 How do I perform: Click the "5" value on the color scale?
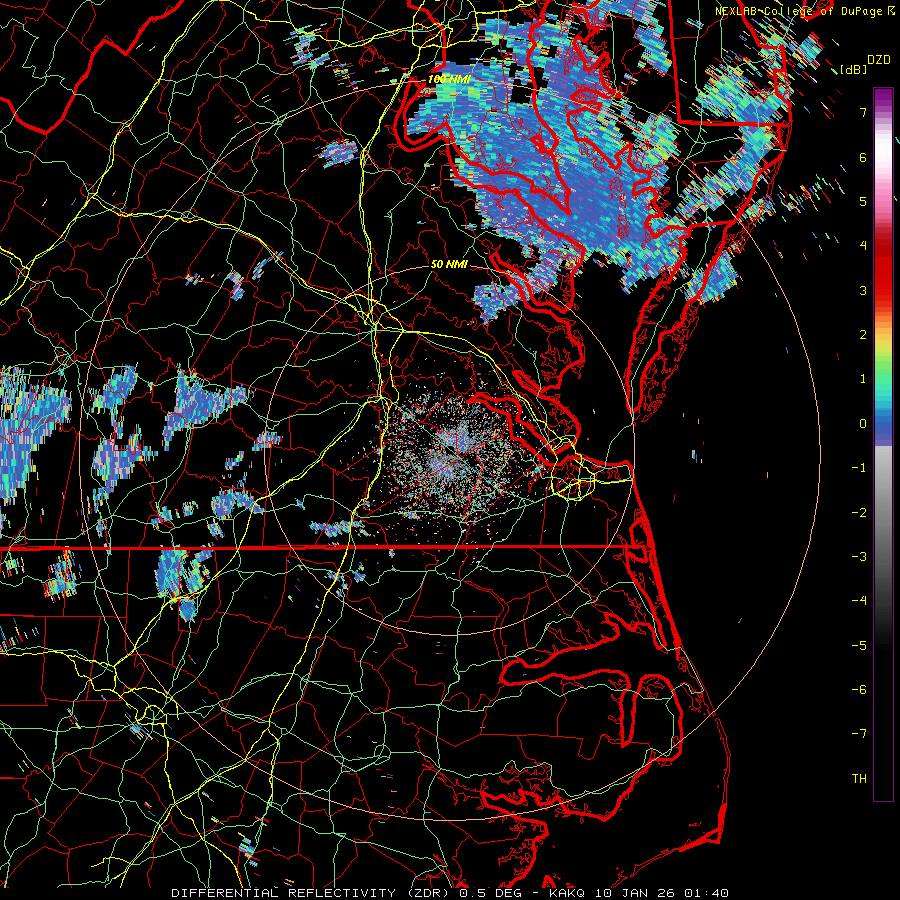pos(863,201)
